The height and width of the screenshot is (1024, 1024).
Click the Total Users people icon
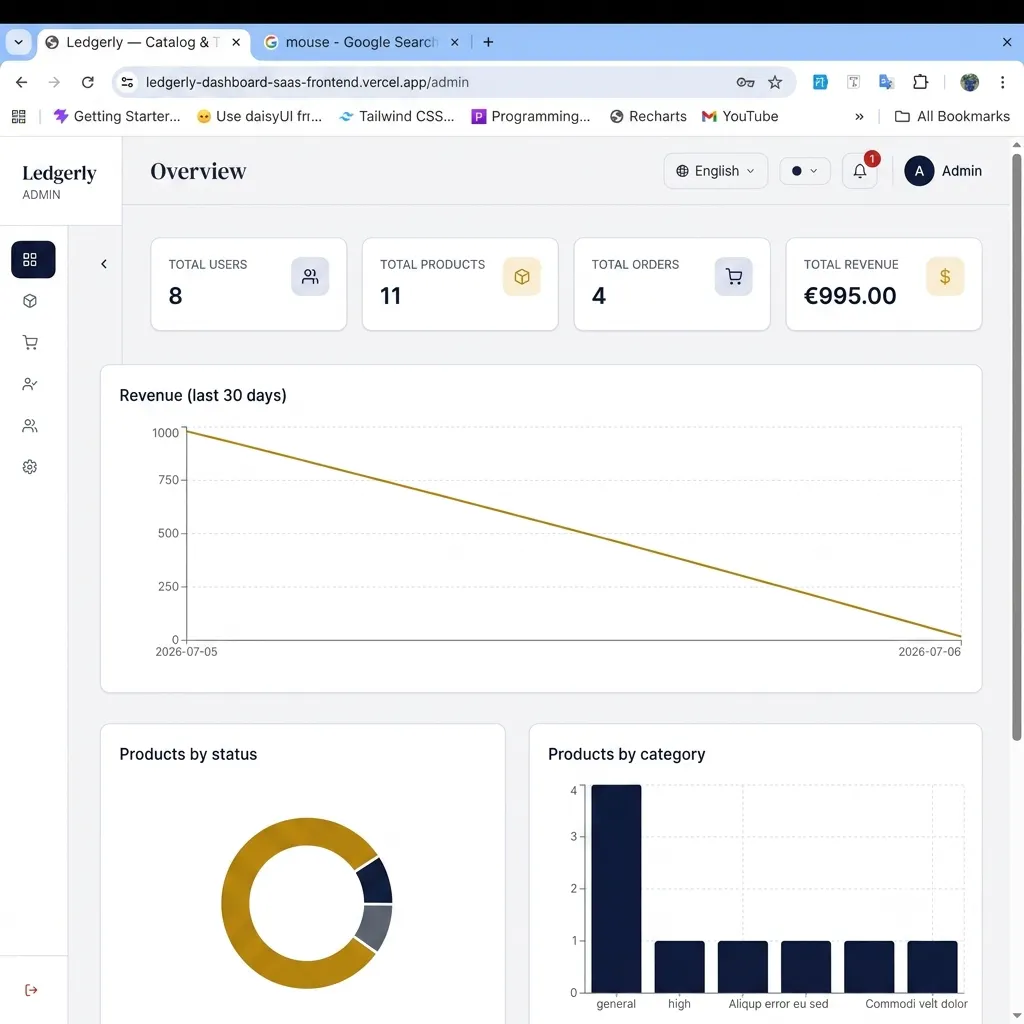pyautogui.click(x=310, y=277)
